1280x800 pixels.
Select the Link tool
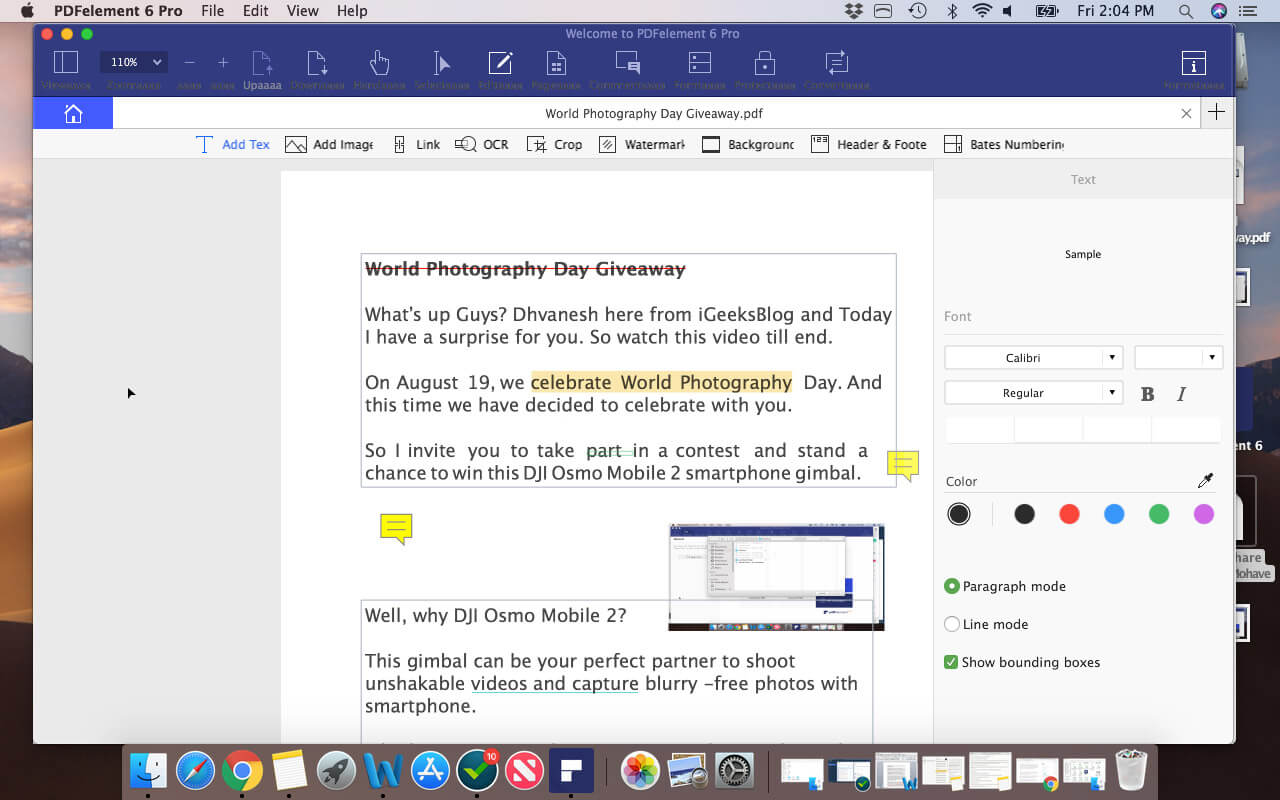tap(417, 144)
